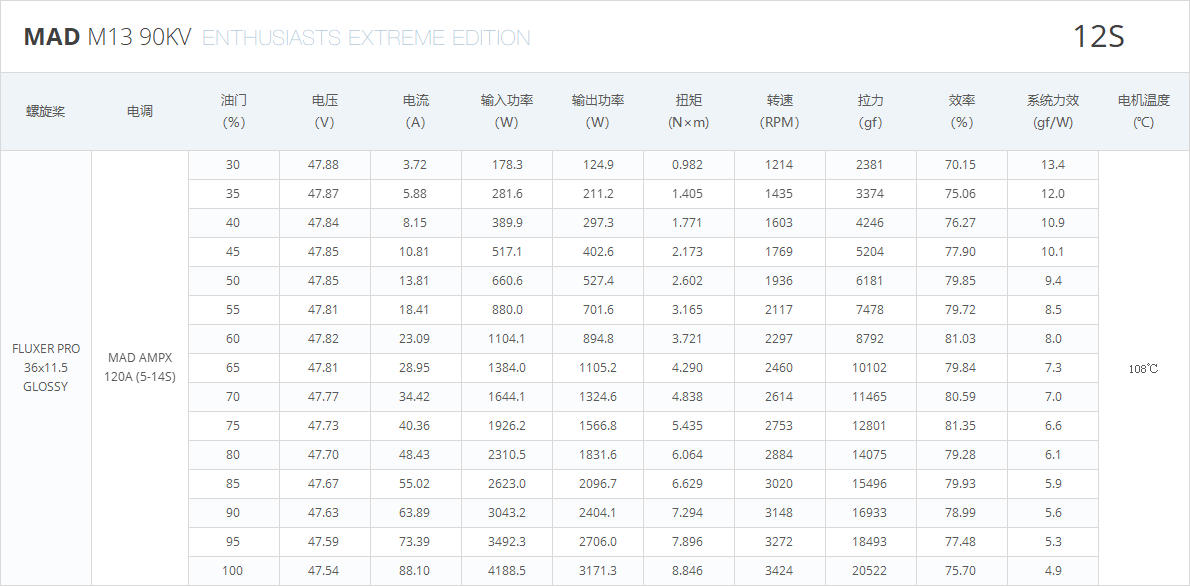Click the thrust value 20522
The image size is (1190, 586).
870,570
